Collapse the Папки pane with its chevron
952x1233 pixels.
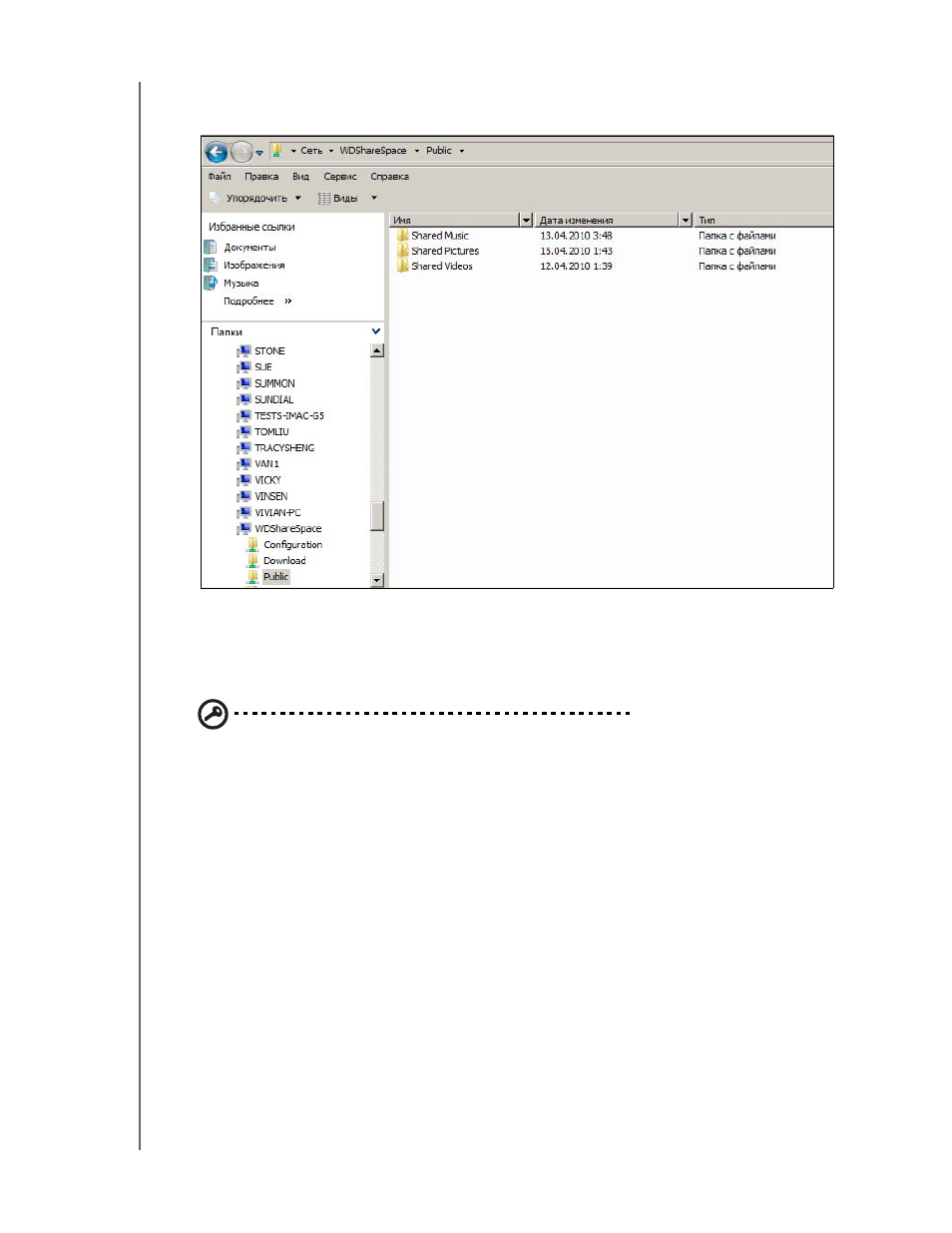click(376, 331)
